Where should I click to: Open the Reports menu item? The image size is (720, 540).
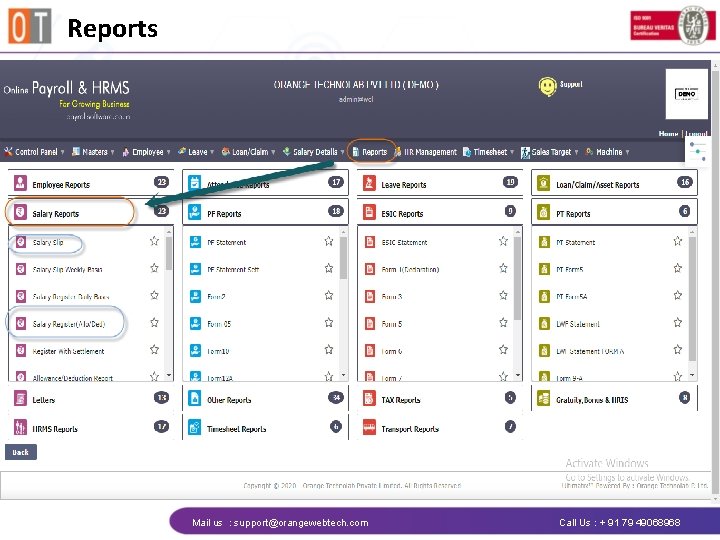[370, 152]
